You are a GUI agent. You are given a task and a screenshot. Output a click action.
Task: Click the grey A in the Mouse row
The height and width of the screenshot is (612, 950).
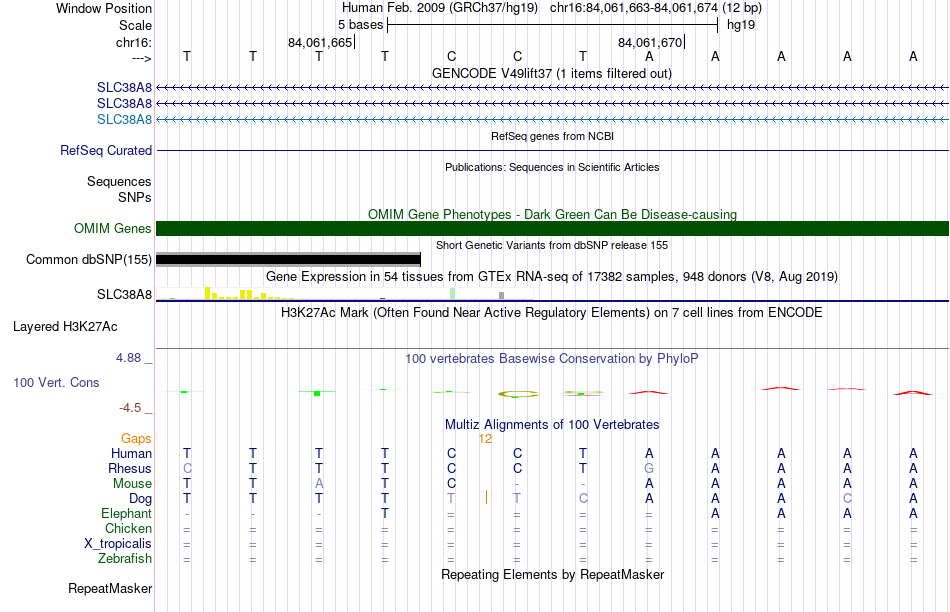click(x=319, y=484)
